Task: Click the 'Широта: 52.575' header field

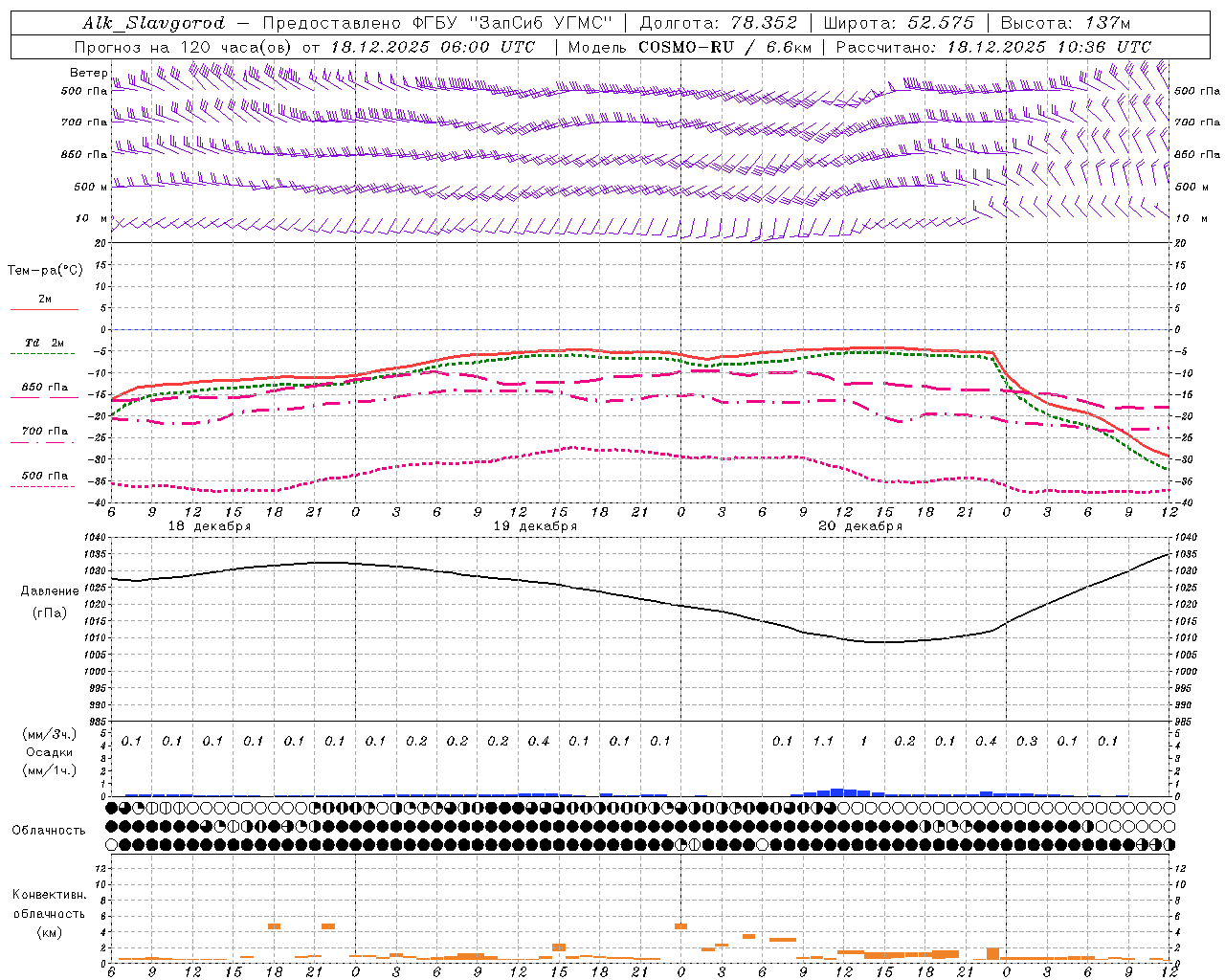Action: point(899,23)
